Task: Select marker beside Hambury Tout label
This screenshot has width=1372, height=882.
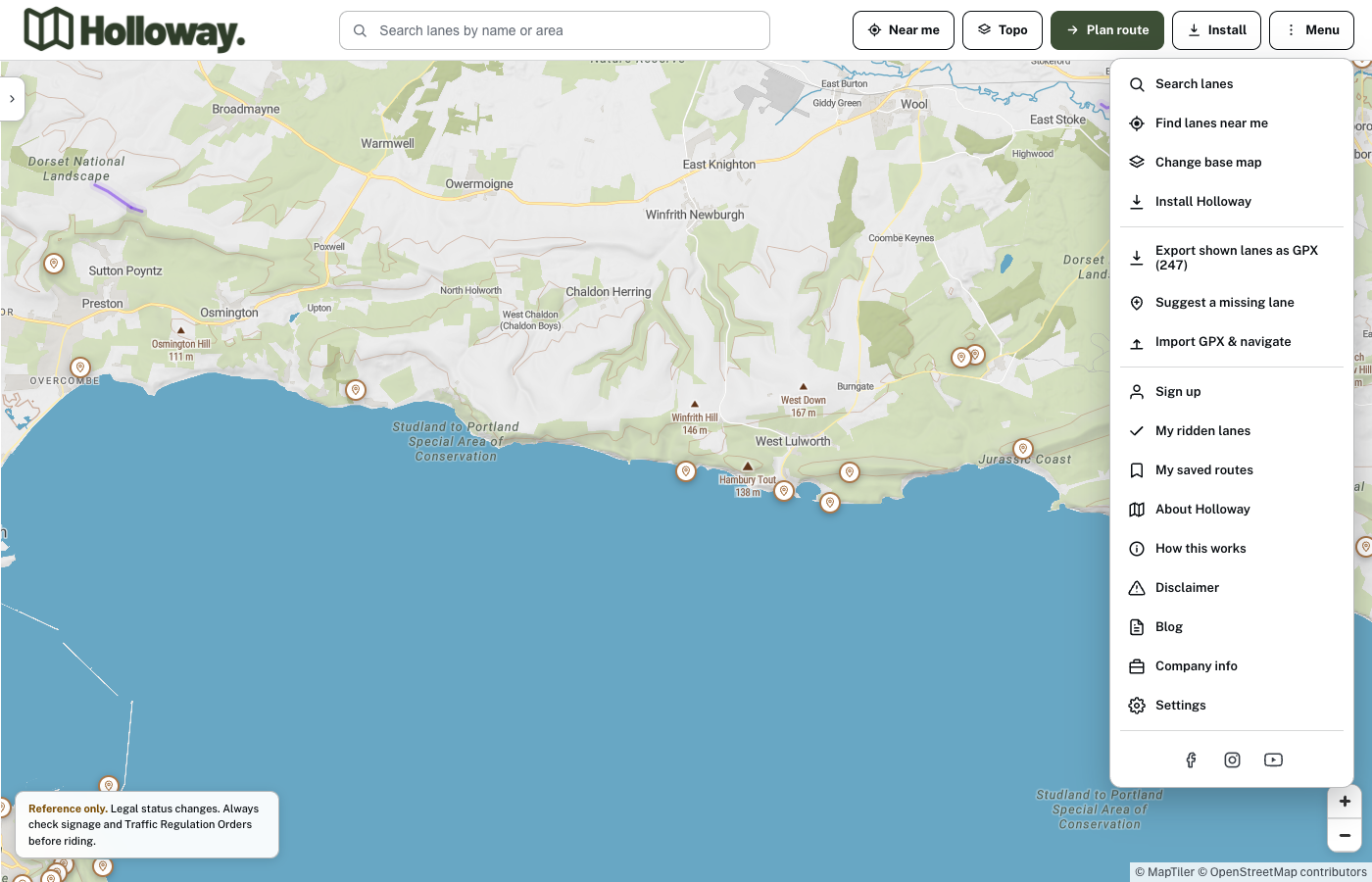Action: tap(784, 491)
